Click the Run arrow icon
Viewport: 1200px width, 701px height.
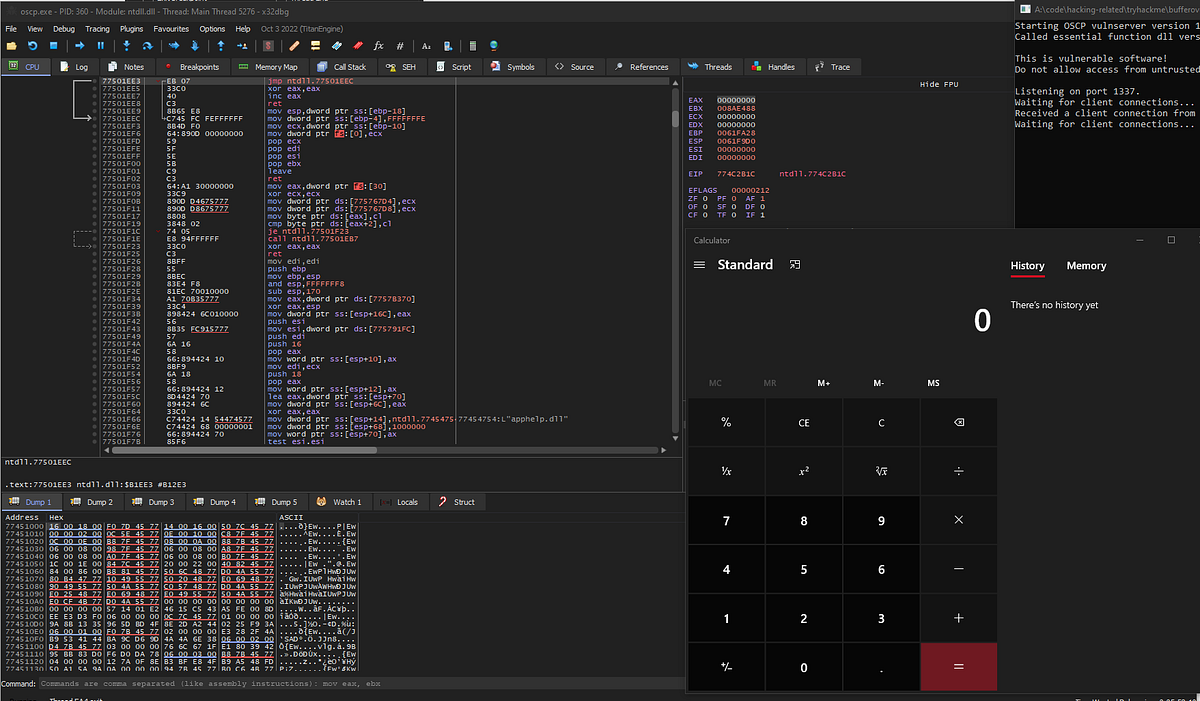tap(80, 46)
